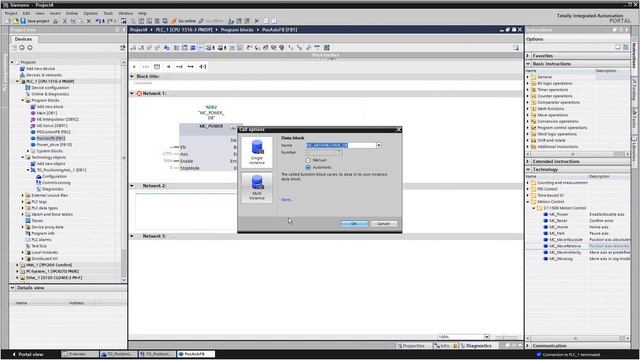This screenshot has height=360, width=640.
Task: Collapse the Block title section
Action: click(x=132, y=76)
